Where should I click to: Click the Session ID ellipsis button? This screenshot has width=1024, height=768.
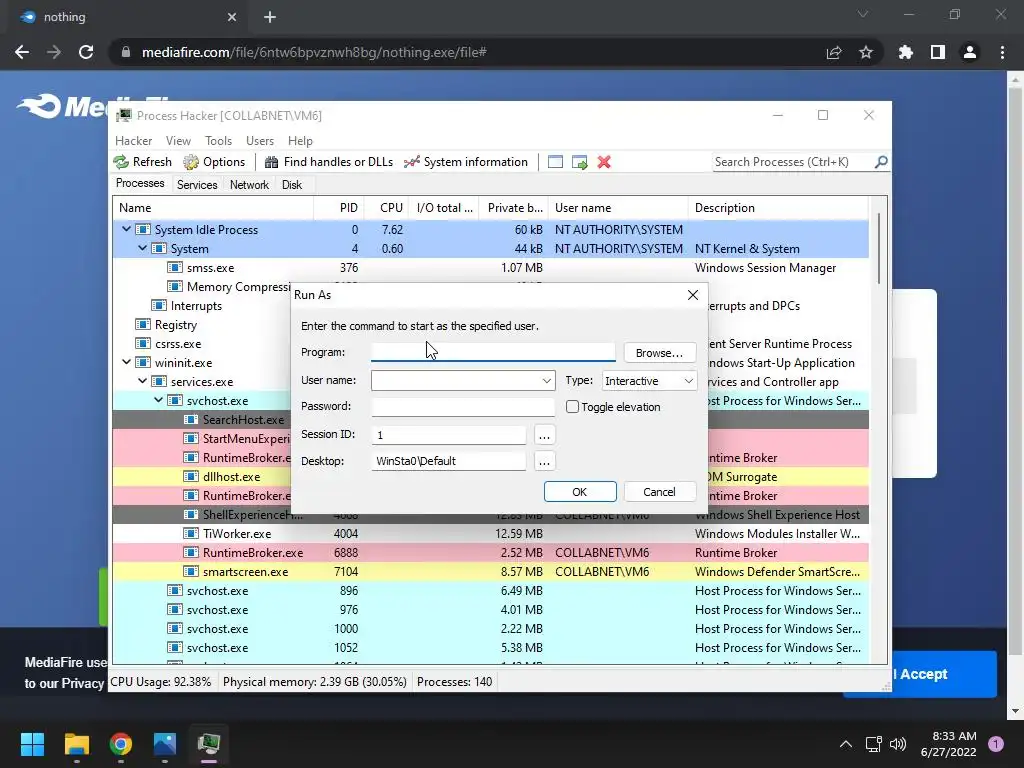pos(544,435)
